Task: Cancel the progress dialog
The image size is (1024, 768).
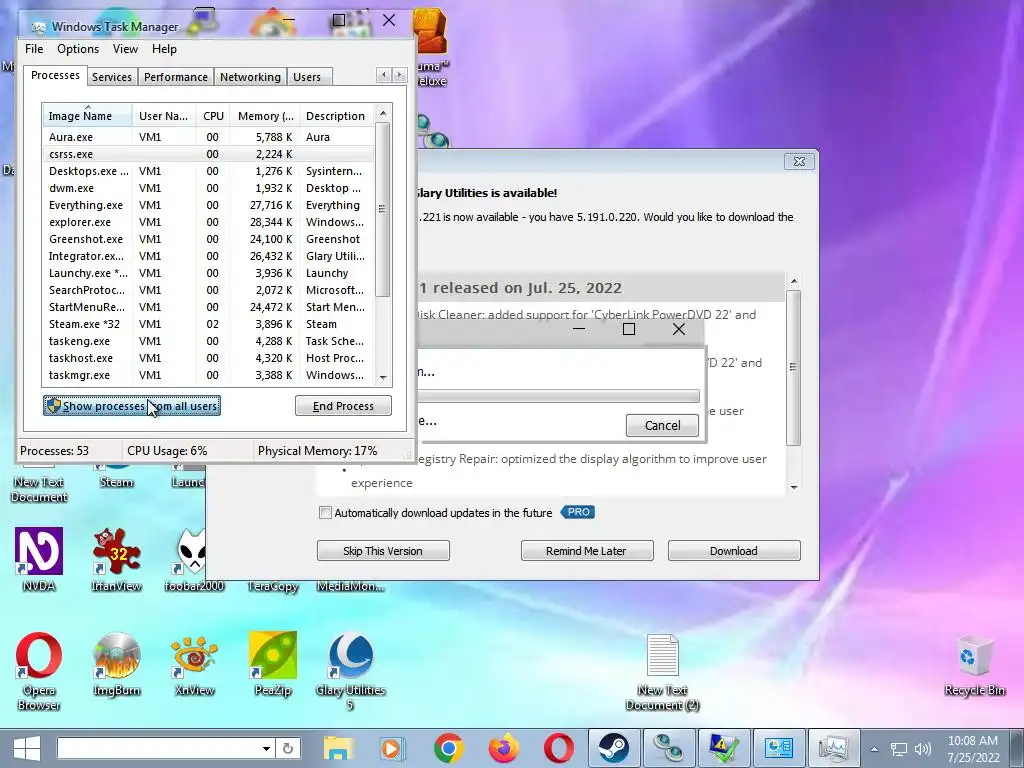Action: pyautogui.click(x=662, y=425)
